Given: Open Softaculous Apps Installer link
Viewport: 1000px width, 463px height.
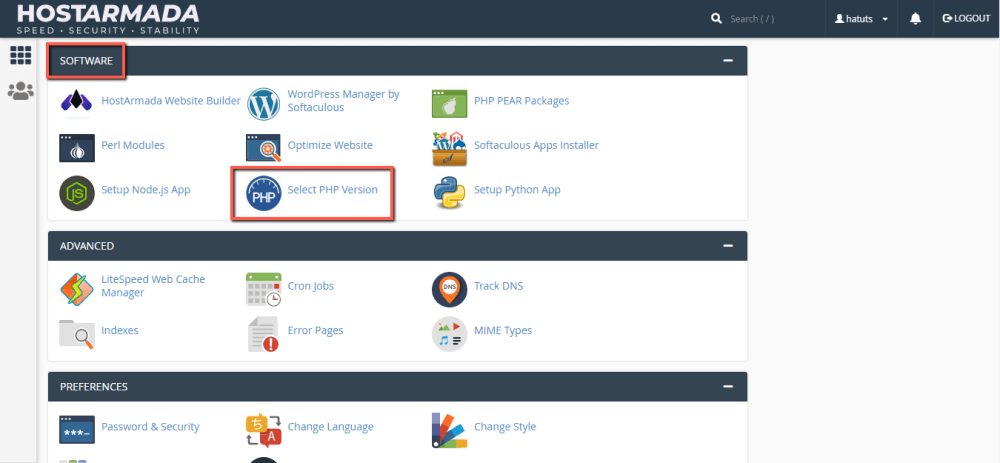Looking at the screenshot, I should click(x=536, y=145).
